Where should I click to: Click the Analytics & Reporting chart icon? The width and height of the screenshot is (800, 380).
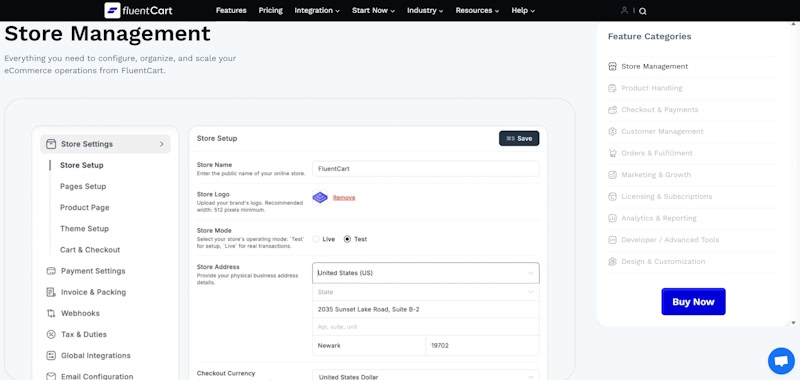(x=613, y=218)
